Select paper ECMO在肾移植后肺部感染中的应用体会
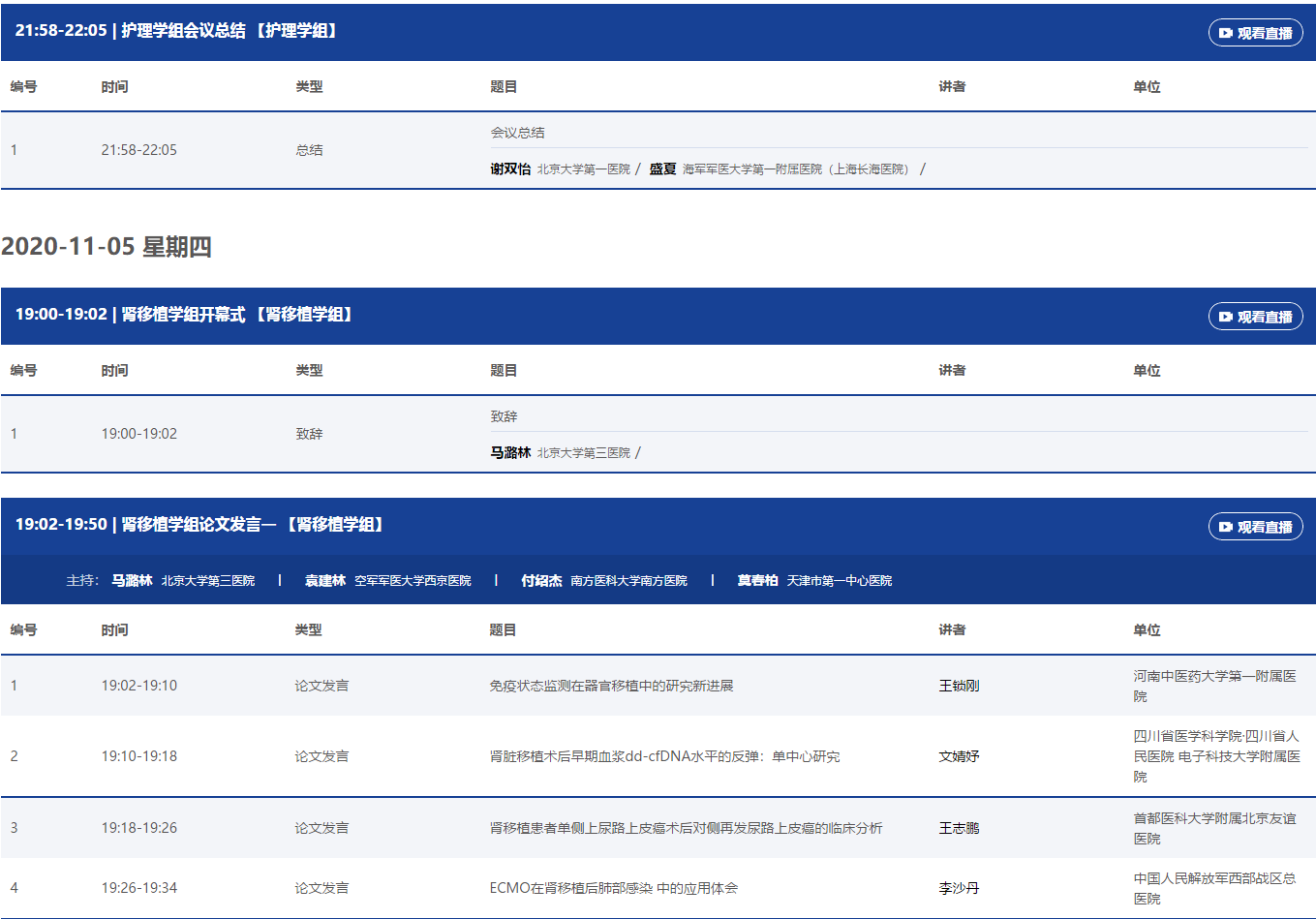The height and width of the screenshot is (919, 1316). [x=613, y=888]
